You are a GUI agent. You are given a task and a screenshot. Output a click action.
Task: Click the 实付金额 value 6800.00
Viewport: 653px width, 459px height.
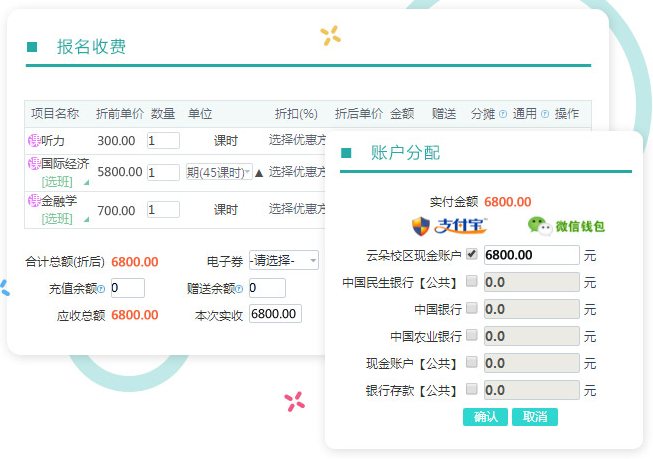tap(508, 202)
